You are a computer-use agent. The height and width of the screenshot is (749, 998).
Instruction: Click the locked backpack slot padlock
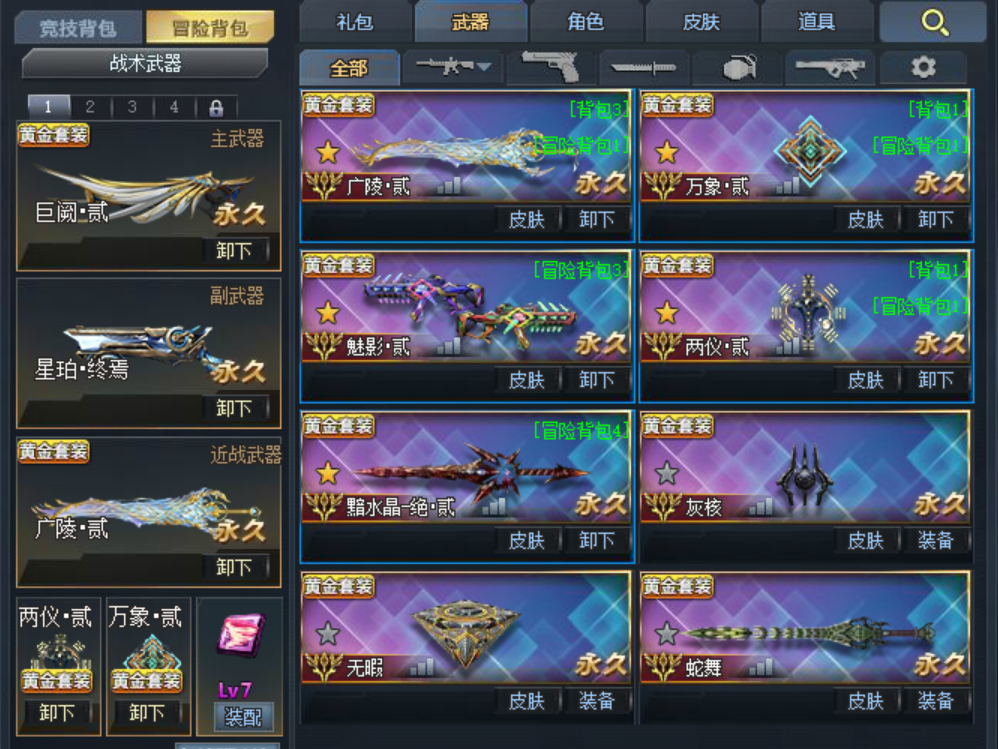coord(216,107)
